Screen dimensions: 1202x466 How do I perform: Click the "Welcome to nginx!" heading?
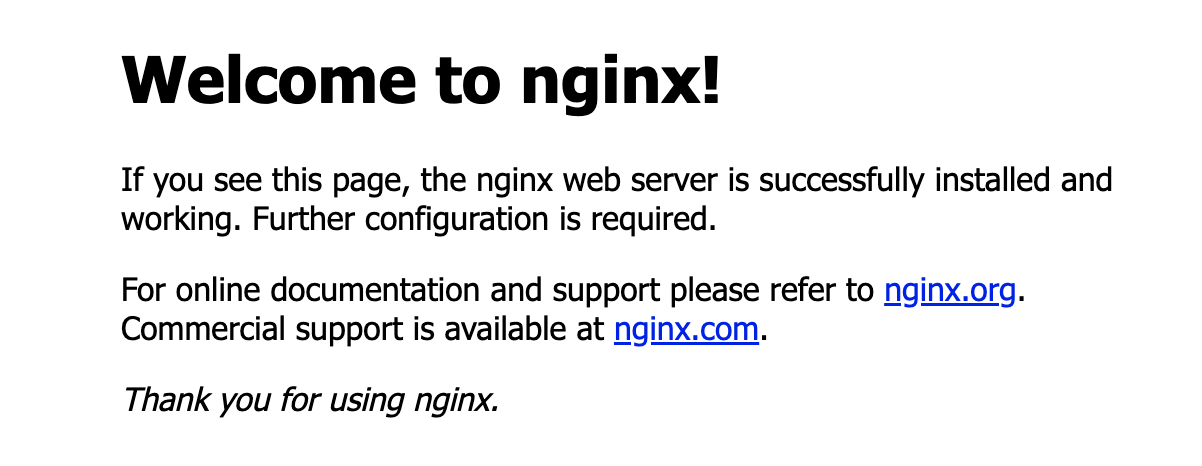click(x=421, y=80)
